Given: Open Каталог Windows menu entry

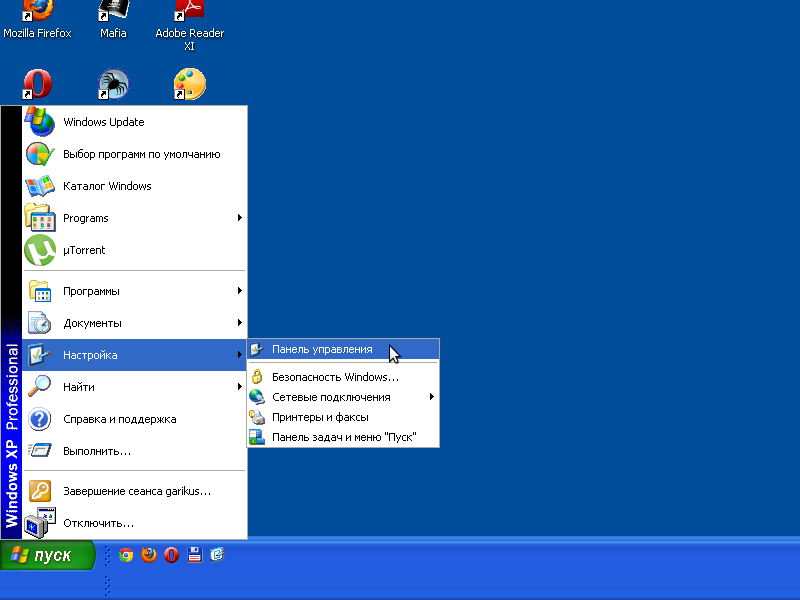Looking at the screenshot, I should (x=135, y=186).
